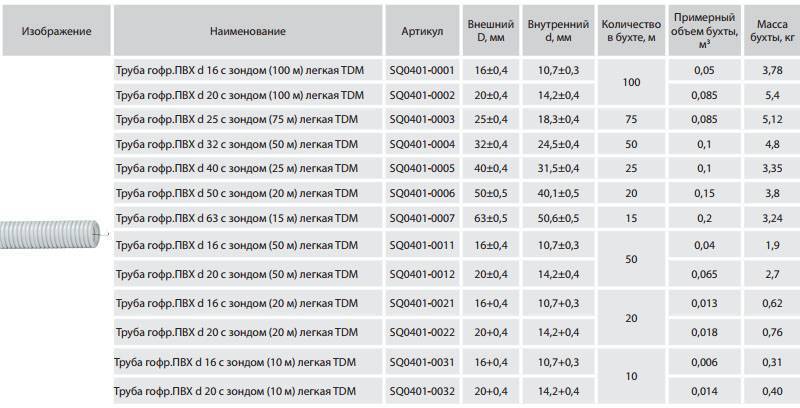This screenshot has height=408, width=800.
Task: Click the 50,6±0,5 inner diameter cell
Action: (x=558, y=218)
